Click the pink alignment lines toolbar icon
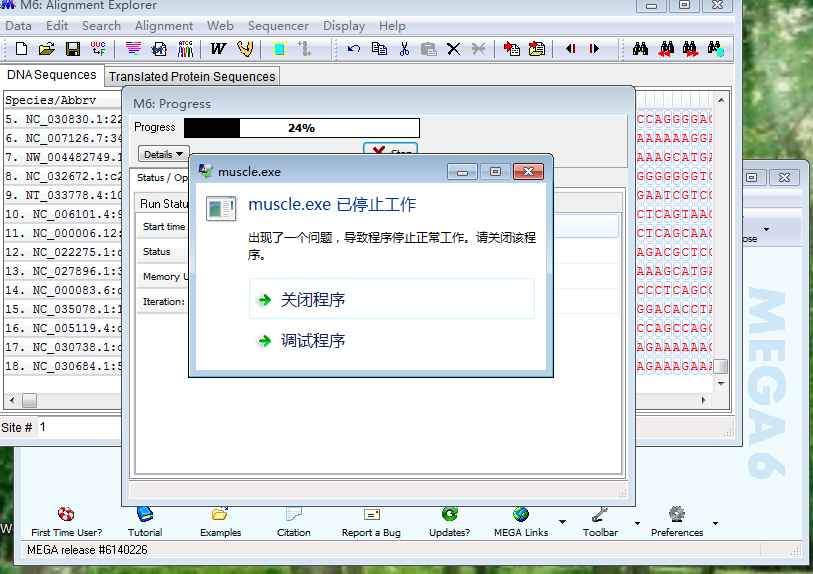The image size is (813, 574). (x=133, y=49)
